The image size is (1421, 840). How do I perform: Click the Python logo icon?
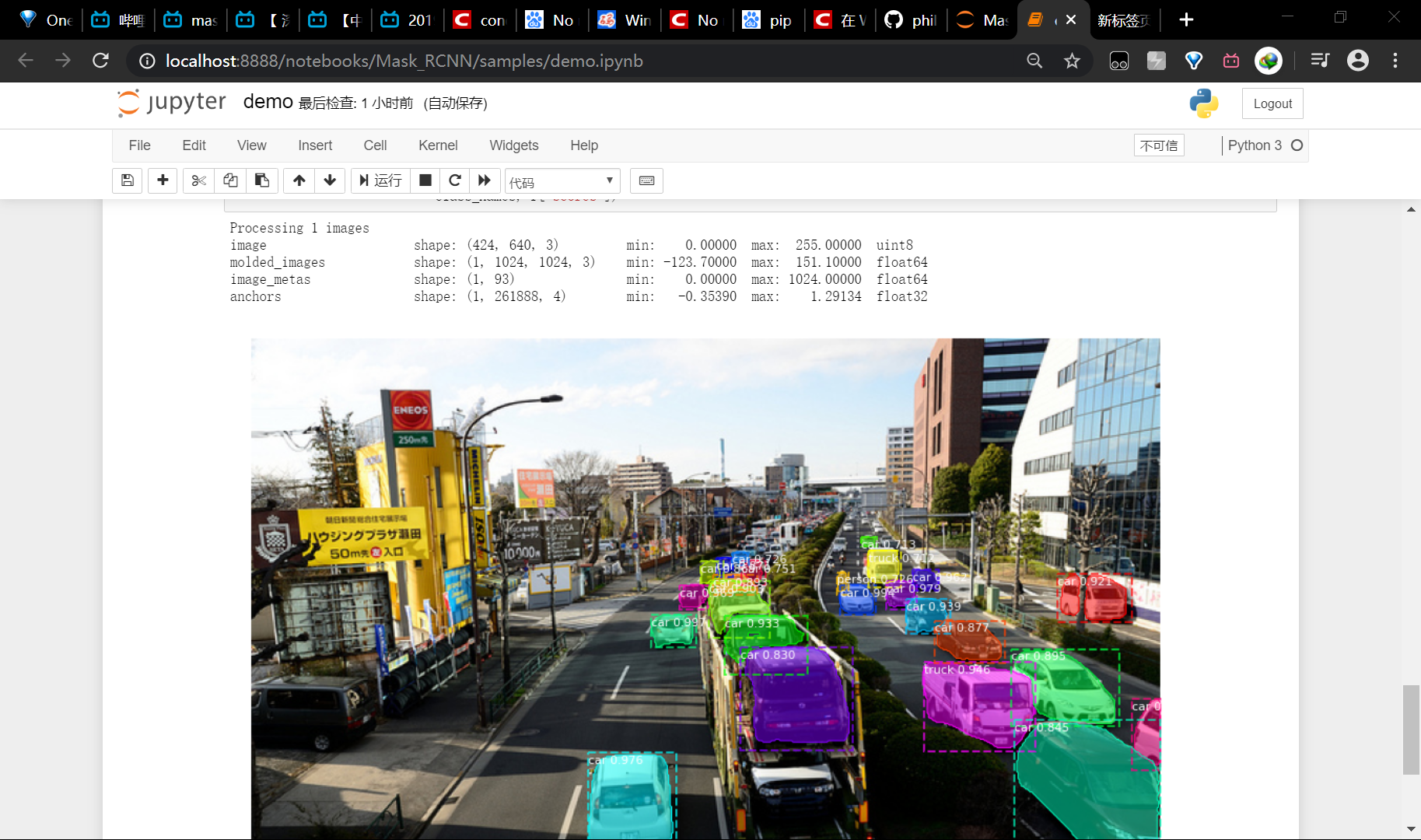[x=1204, y=103]
